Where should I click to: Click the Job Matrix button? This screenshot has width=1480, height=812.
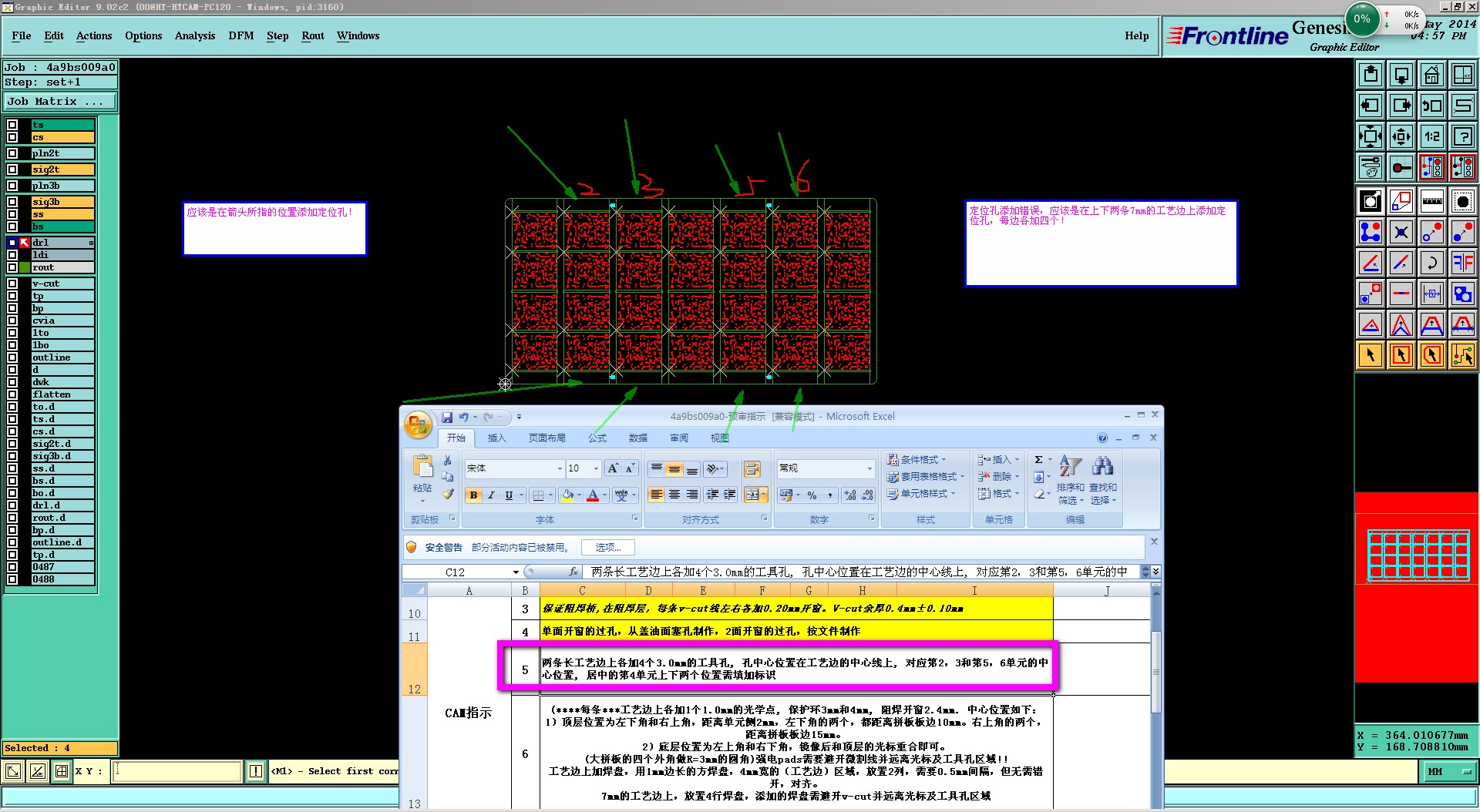(60, 102)
